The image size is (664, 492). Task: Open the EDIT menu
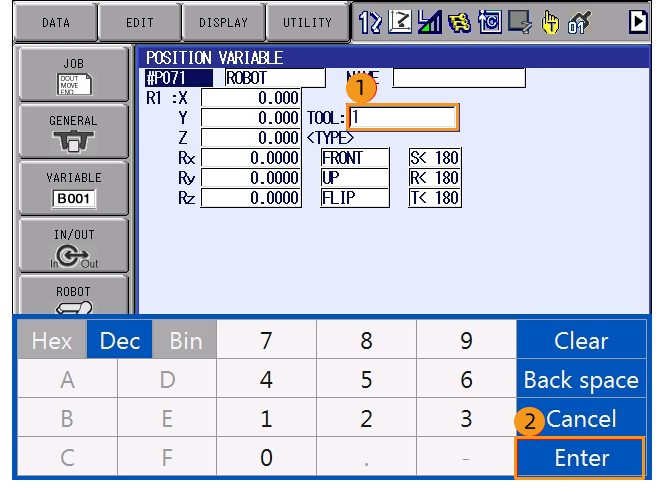pos(139,22)
